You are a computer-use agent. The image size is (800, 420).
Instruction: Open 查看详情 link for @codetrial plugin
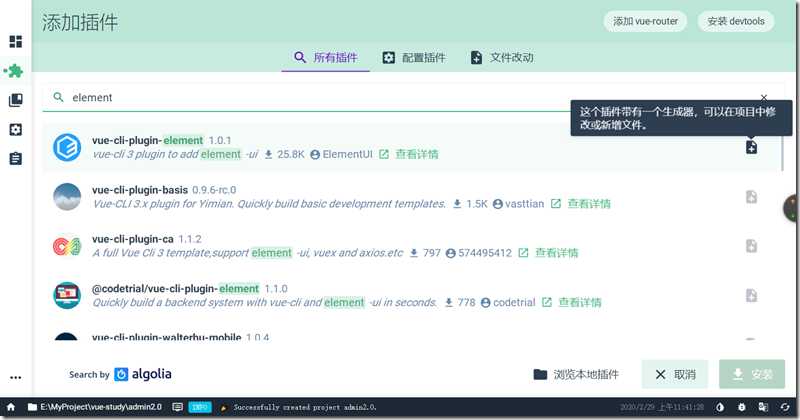tap(580, 303)
